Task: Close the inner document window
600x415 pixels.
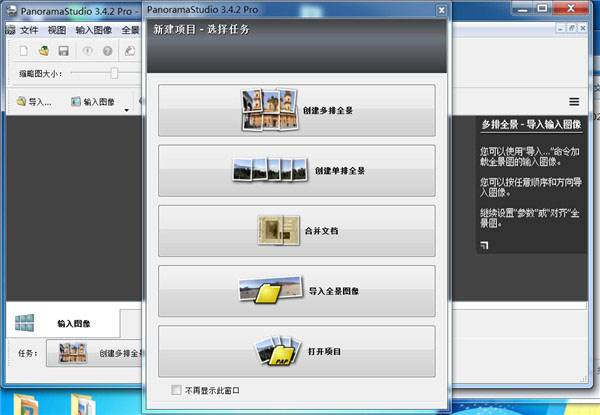Action: click(x=582, y=28)
